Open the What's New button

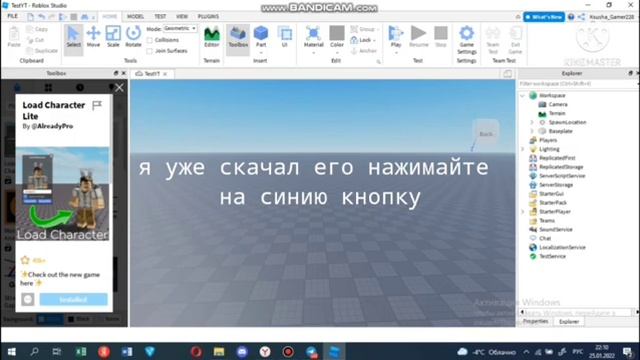pos(544,17)
